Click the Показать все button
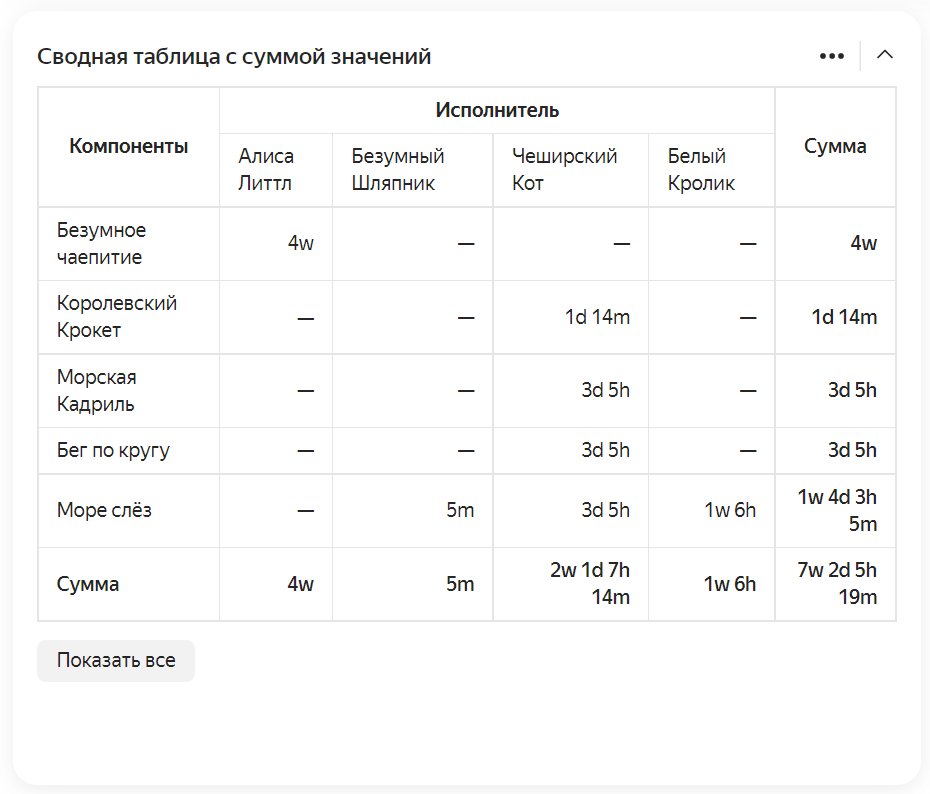Screen dimensions: 930x794 (116, 661)
